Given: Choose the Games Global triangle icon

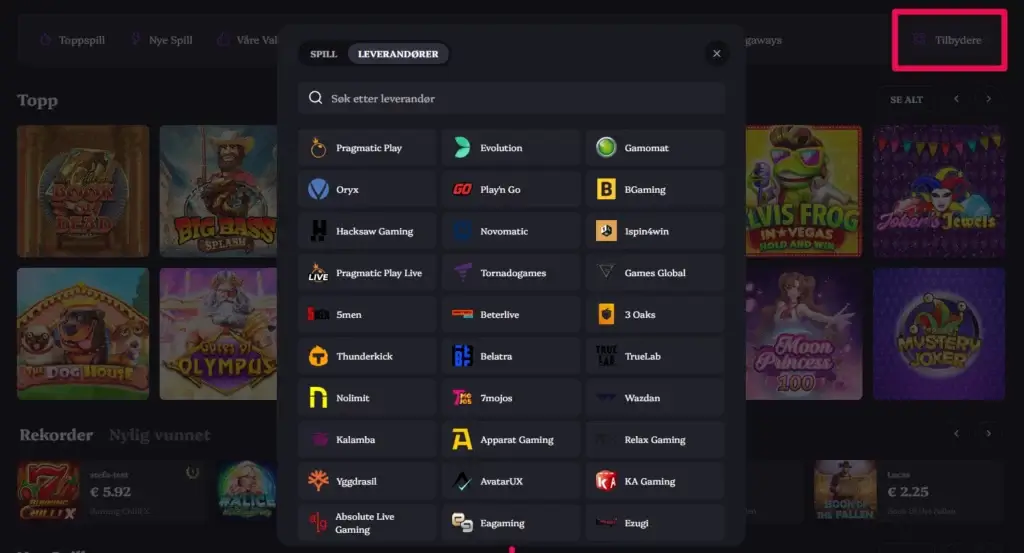Looking at the screenshot, I should (x=606, y=272).
